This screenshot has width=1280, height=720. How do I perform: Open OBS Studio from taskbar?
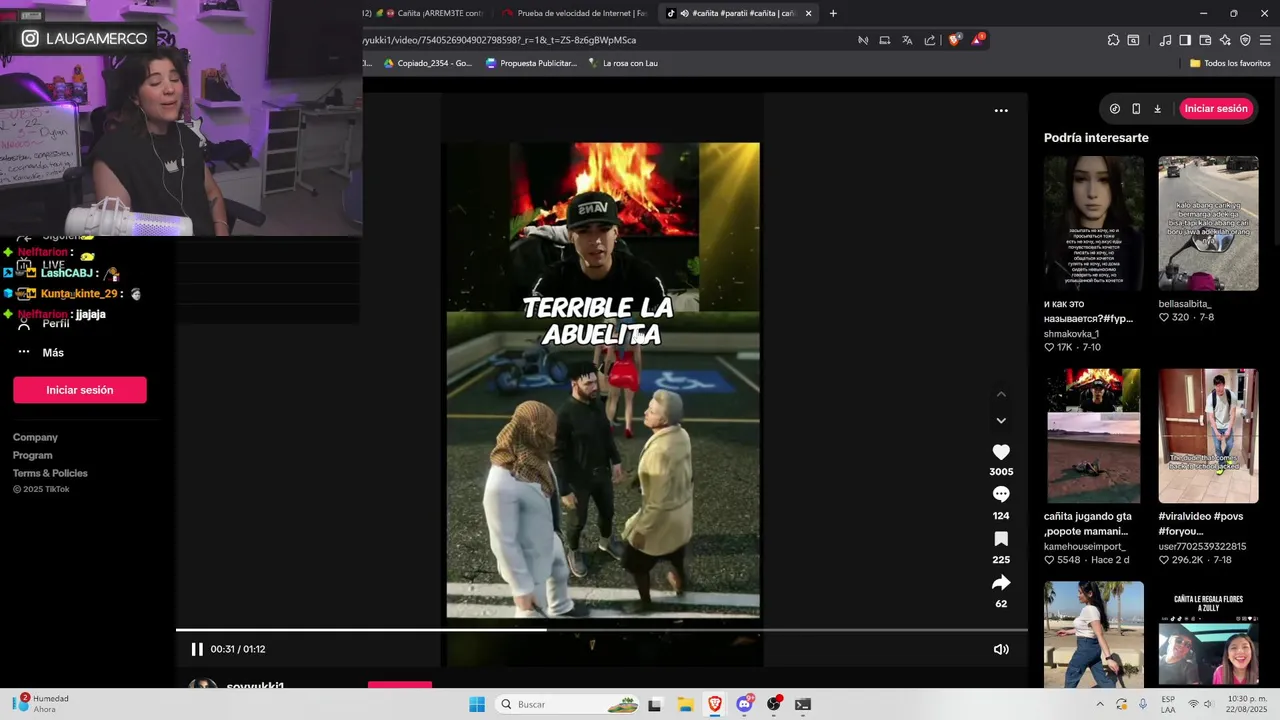click(x=774, y=704)
